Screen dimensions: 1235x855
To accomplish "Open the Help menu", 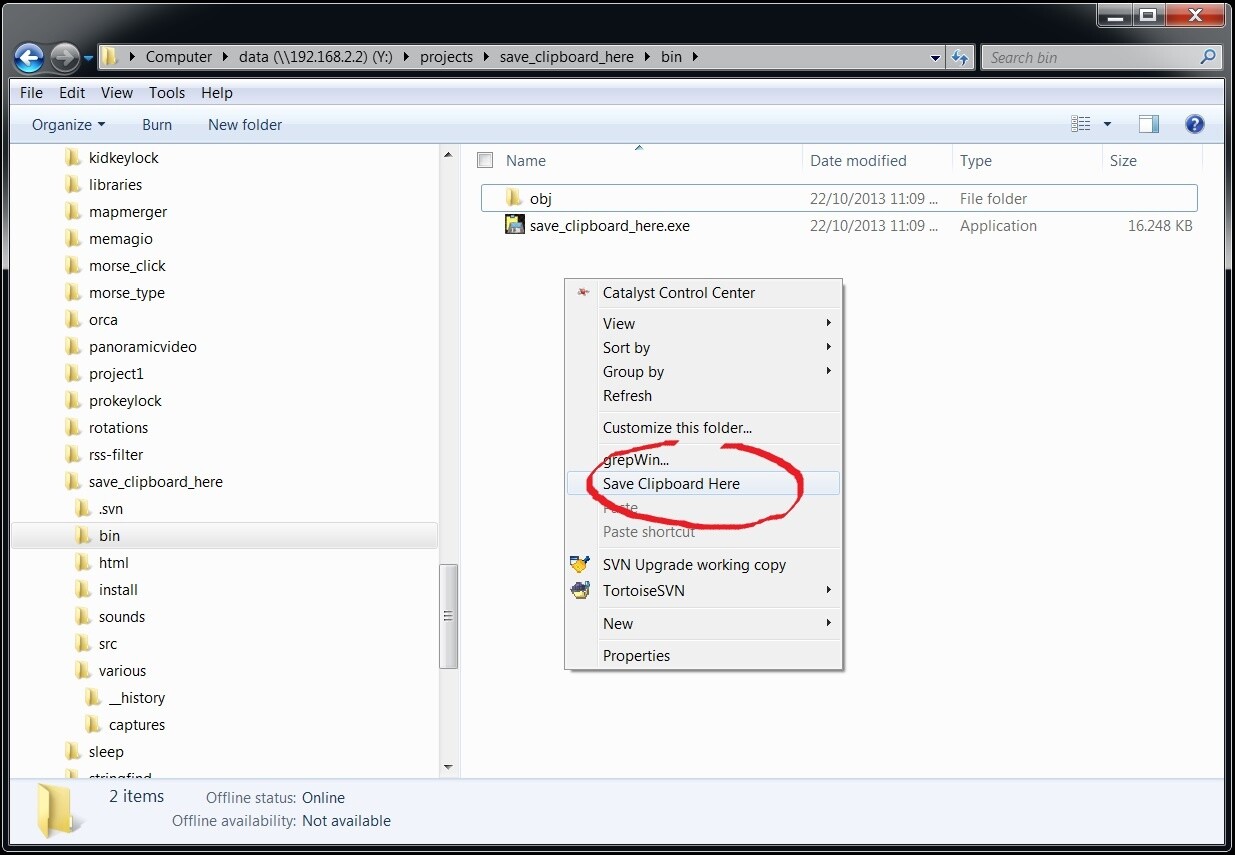I will [217, 92].
